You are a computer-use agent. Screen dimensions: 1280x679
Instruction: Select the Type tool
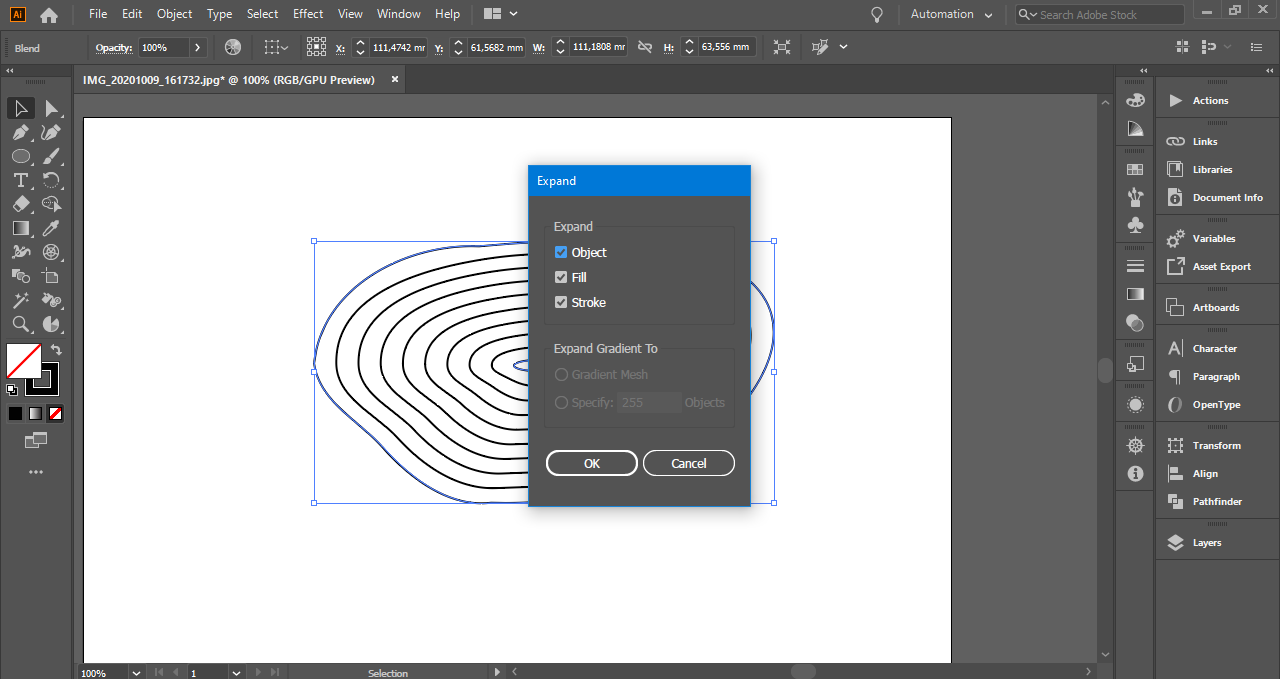20,180
